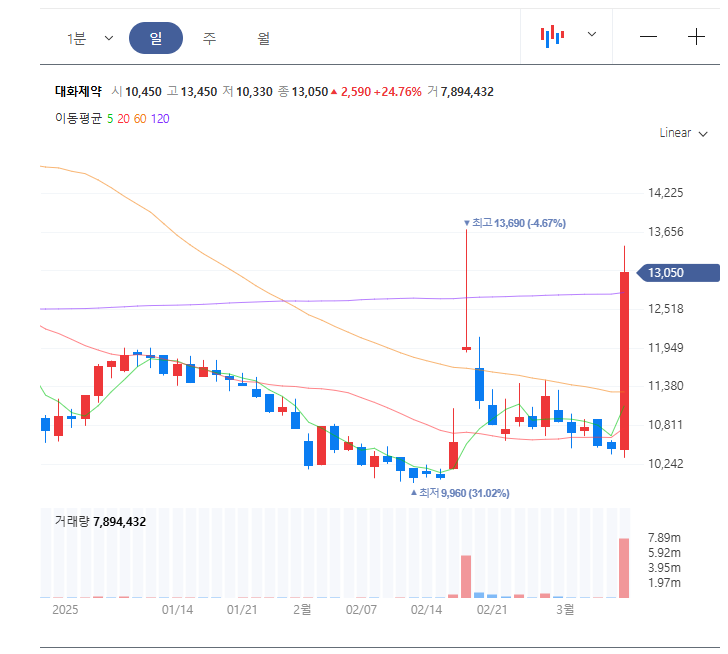The width and height of the screenshot is (728, 654).
Task: Click the 12,518 price axis label
Action: pos(666,309)
